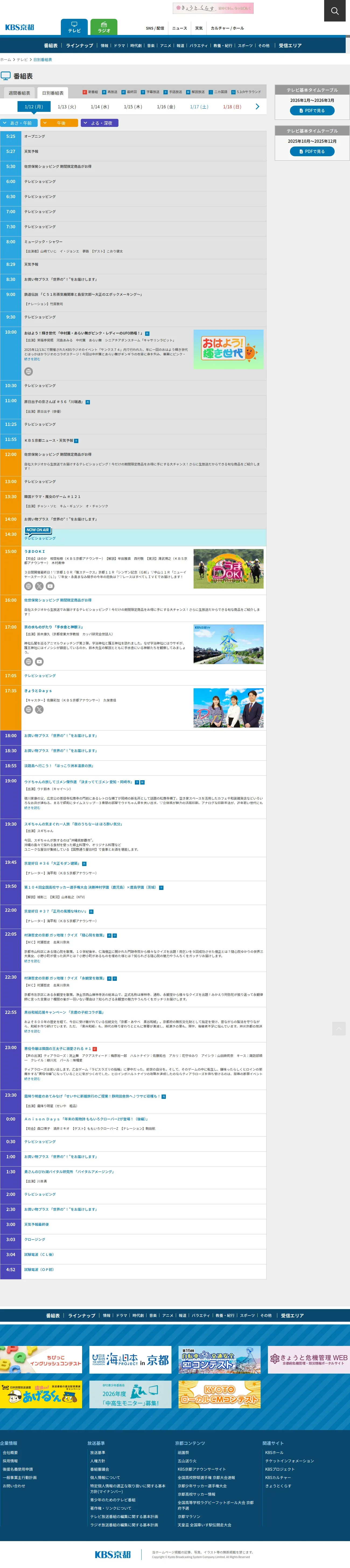This screenshot has width=350, height=1568.
Task: Click the YouTube icon for 京の水ものがたり
Action: pyautogui.click(x=39, y=662)
